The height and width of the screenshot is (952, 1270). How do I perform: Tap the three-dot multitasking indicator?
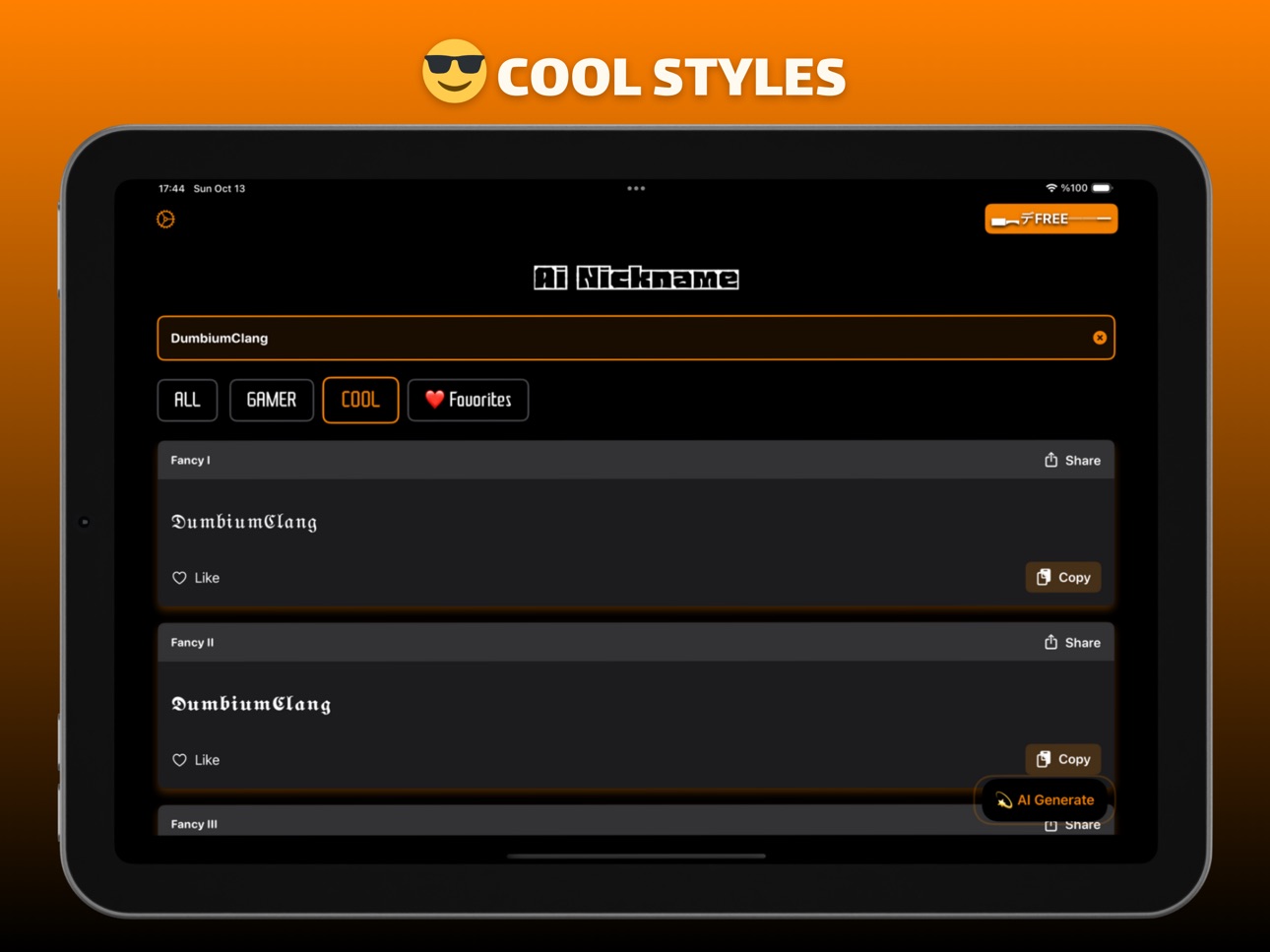pos(636,188)
